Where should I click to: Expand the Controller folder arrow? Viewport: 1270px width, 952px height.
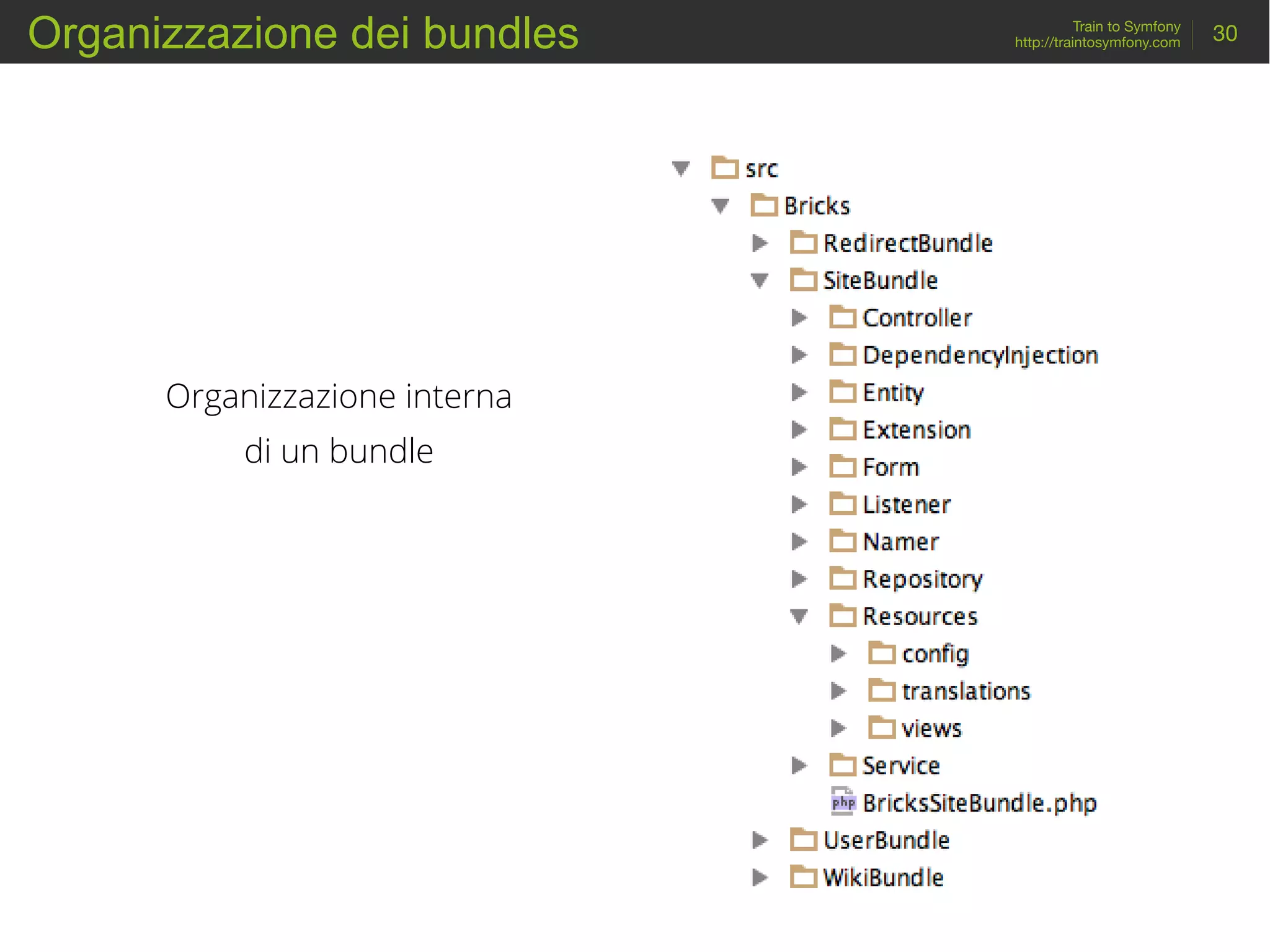799,318
